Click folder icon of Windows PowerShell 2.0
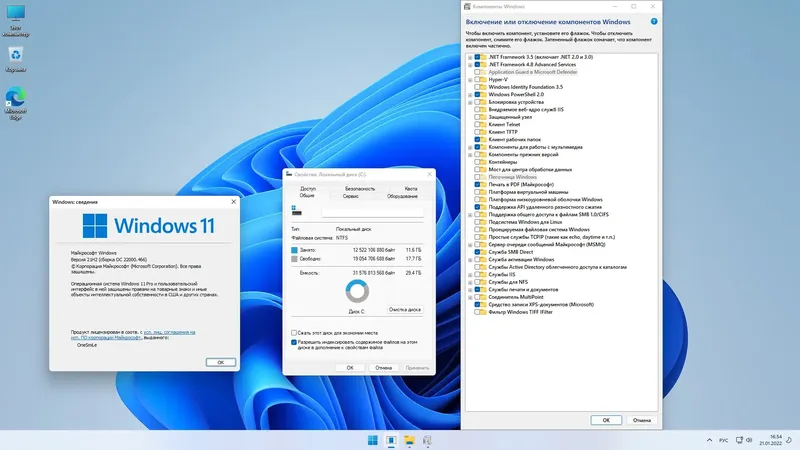 tap(482, 94)
